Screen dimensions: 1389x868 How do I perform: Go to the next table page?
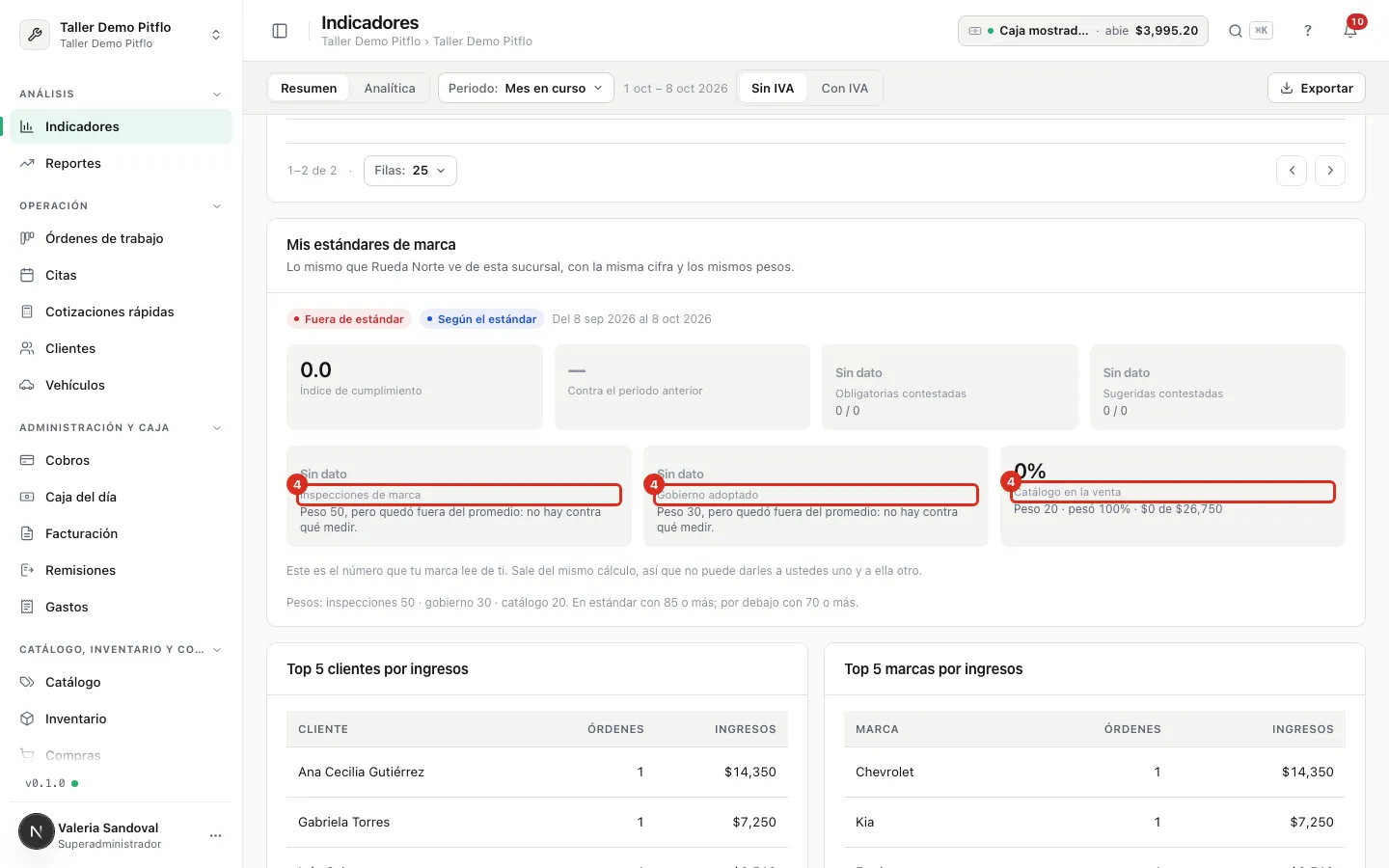1330,171
